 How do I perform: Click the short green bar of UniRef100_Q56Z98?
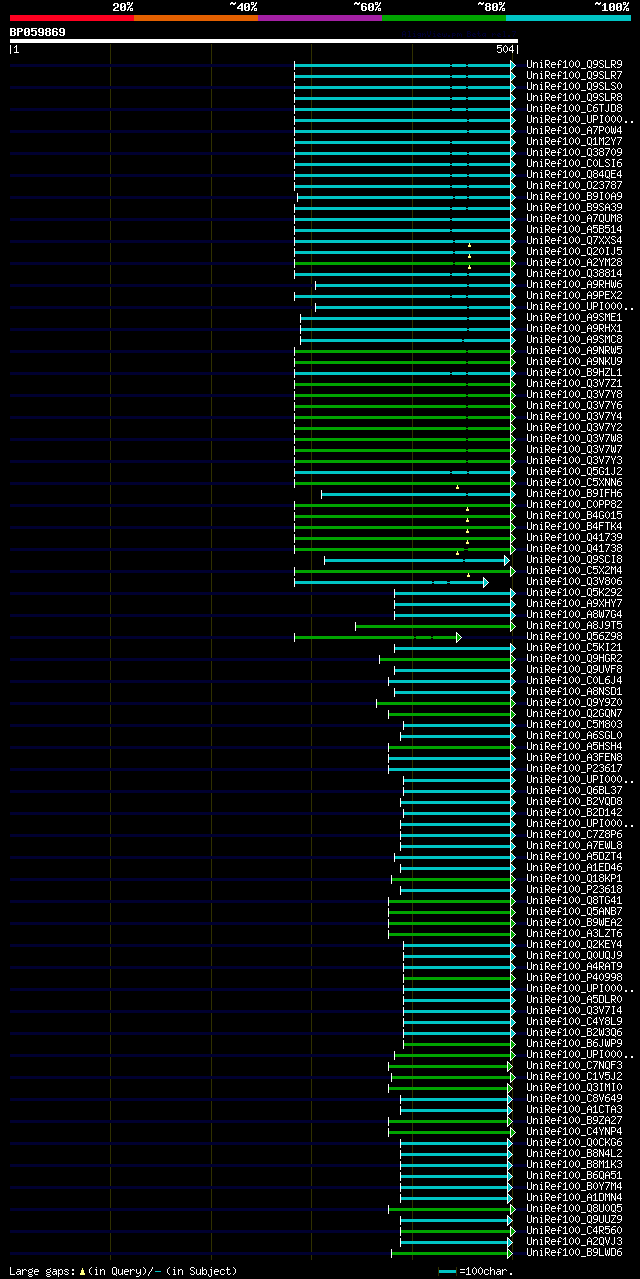[x=377, y=636]
